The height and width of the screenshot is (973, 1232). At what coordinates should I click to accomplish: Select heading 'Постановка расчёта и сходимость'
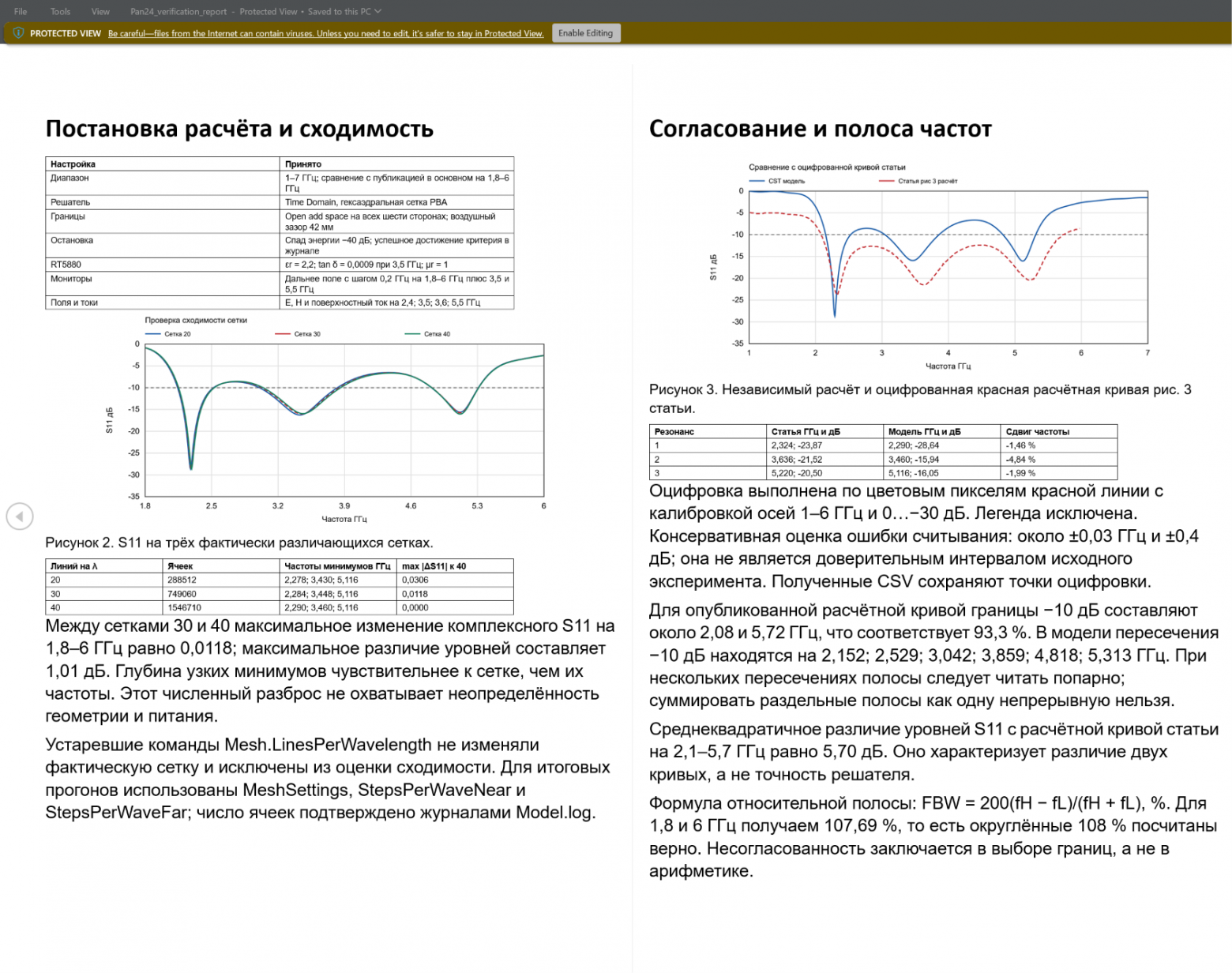239,129
